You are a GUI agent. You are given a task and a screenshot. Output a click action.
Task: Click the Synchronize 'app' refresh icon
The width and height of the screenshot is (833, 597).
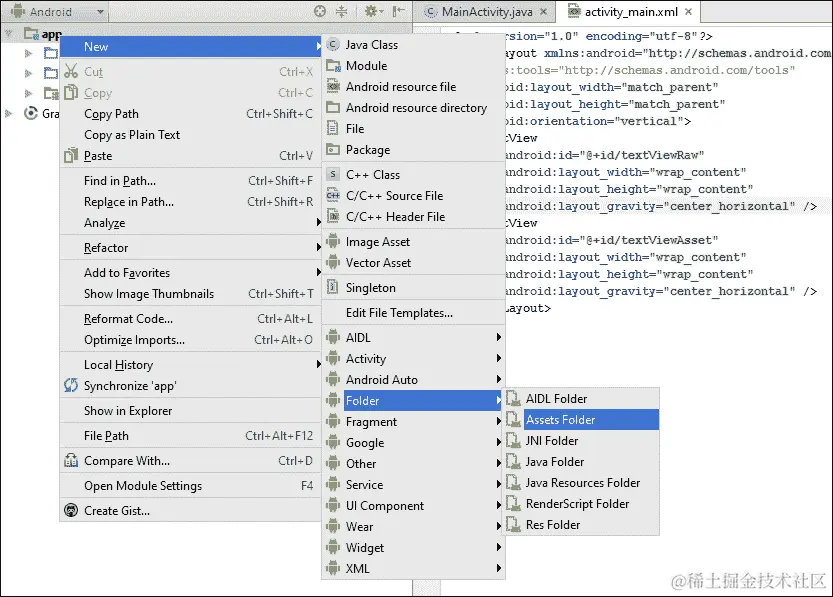pos(71,385)
